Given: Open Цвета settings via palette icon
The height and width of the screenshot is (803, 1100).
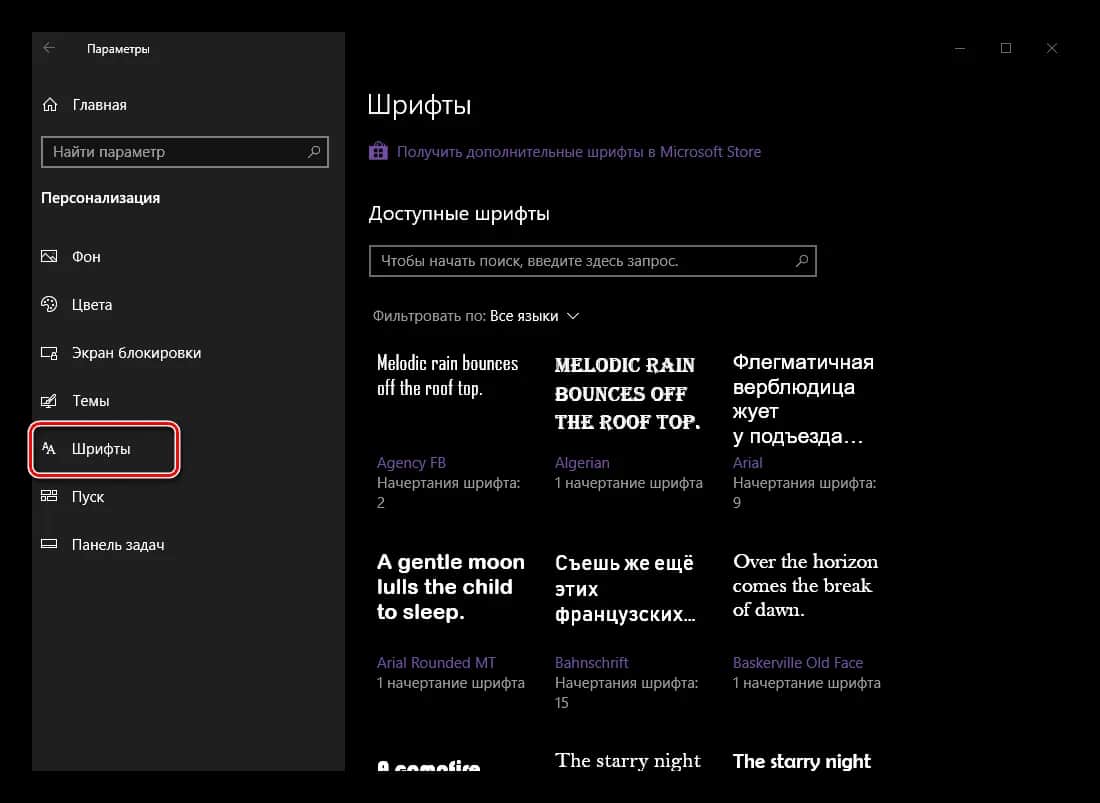Looking at the screenshot, I should 49,305.
